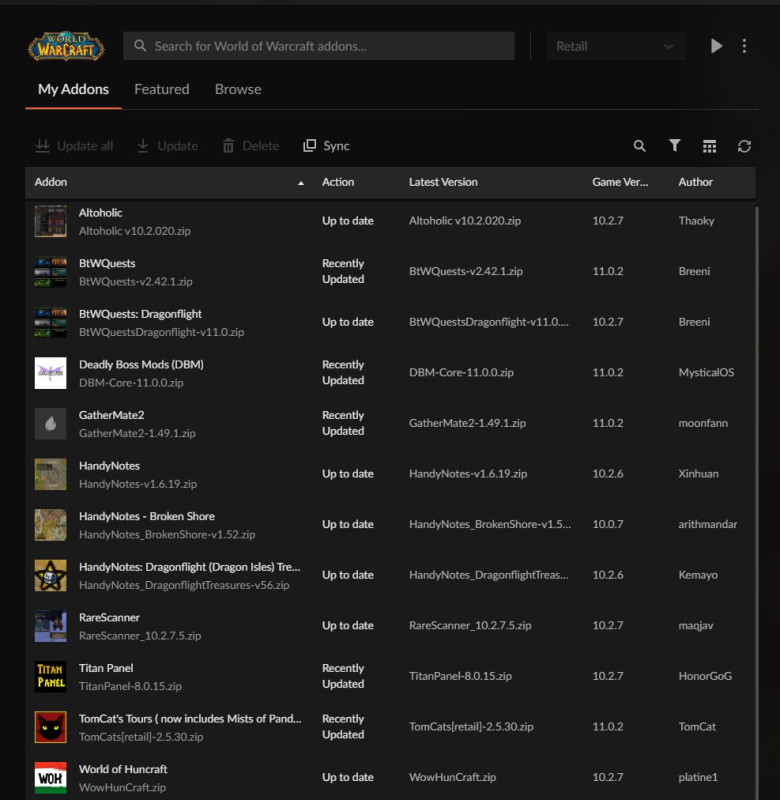
Task: Select the Altoholic addon name
Action: pyautogui.click(x=100, y=213)
